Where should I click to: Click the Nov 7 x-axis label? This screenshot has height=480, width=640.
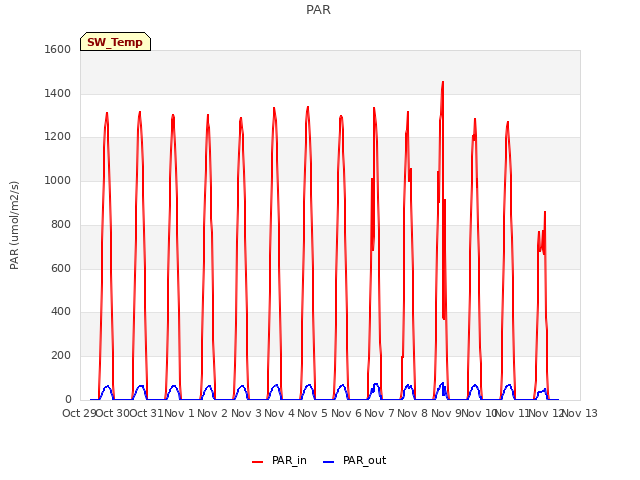pyautogui.click(x=379, y=413)
